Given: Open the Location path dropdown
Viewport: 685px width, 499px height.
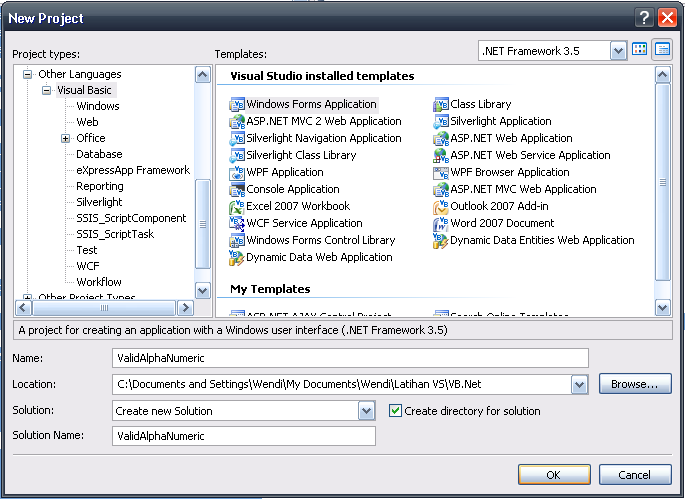Looking at the screenshot, I should coord(579,385).
